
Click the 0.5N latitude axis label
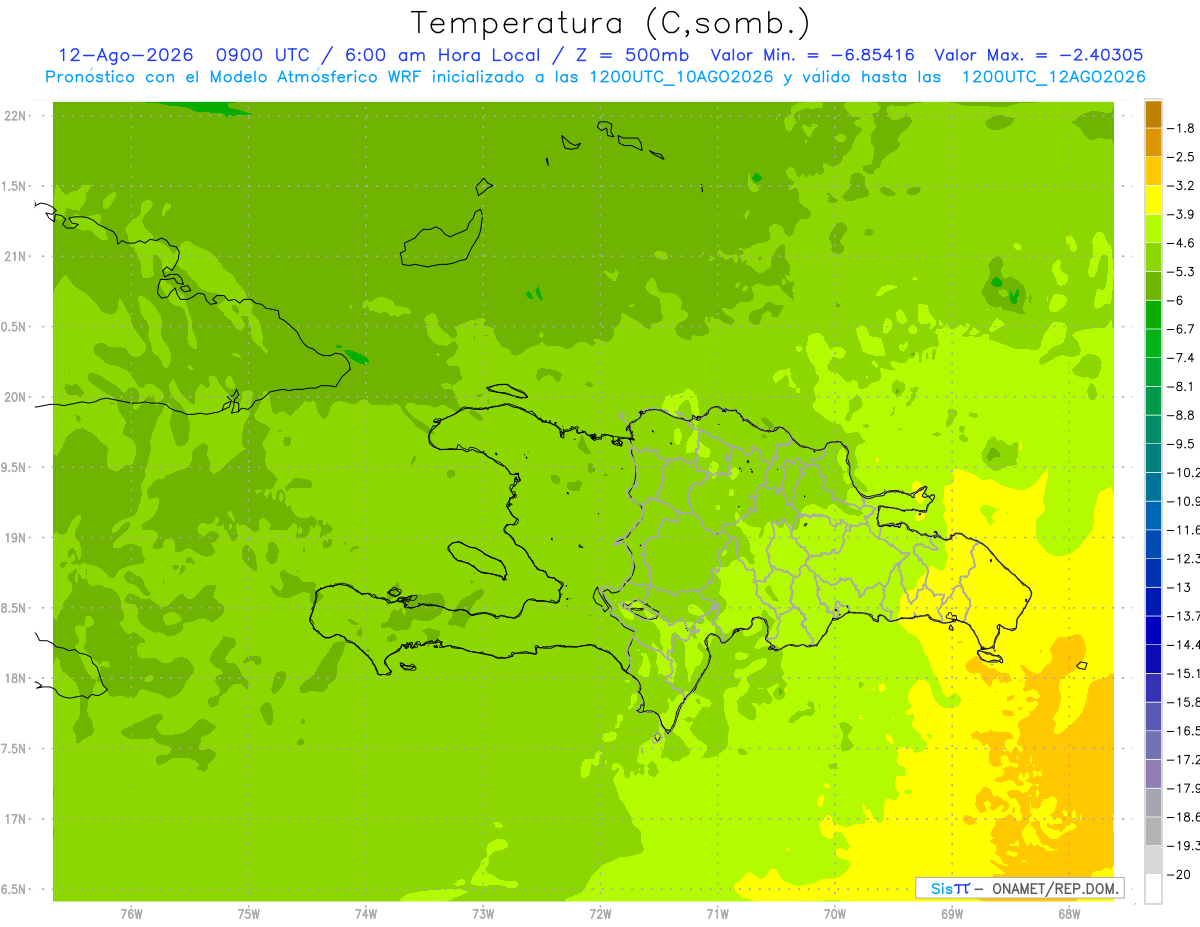[15, 327]
